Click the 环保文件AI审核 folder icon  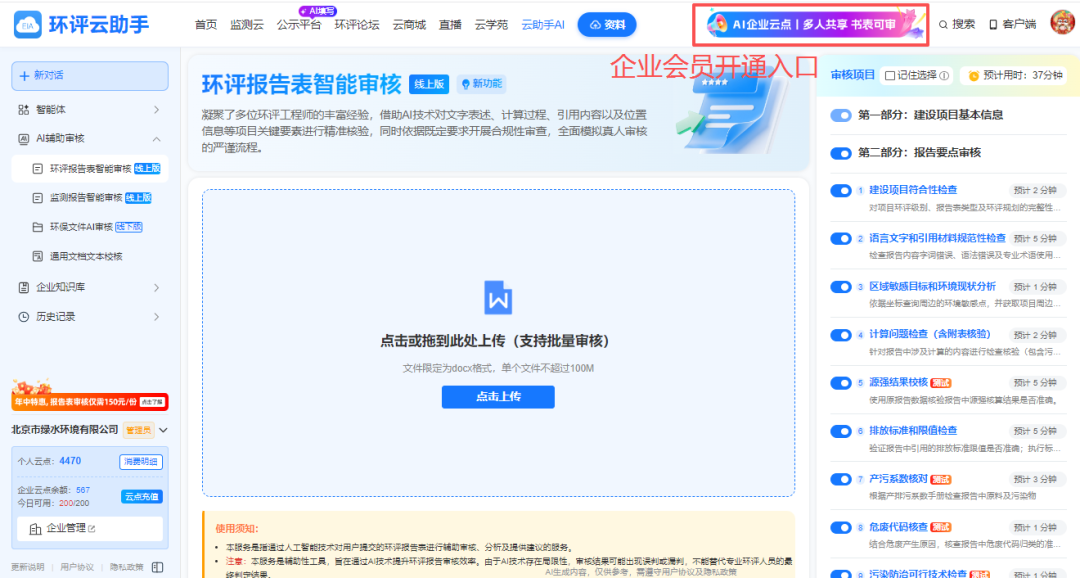(38, 227)
